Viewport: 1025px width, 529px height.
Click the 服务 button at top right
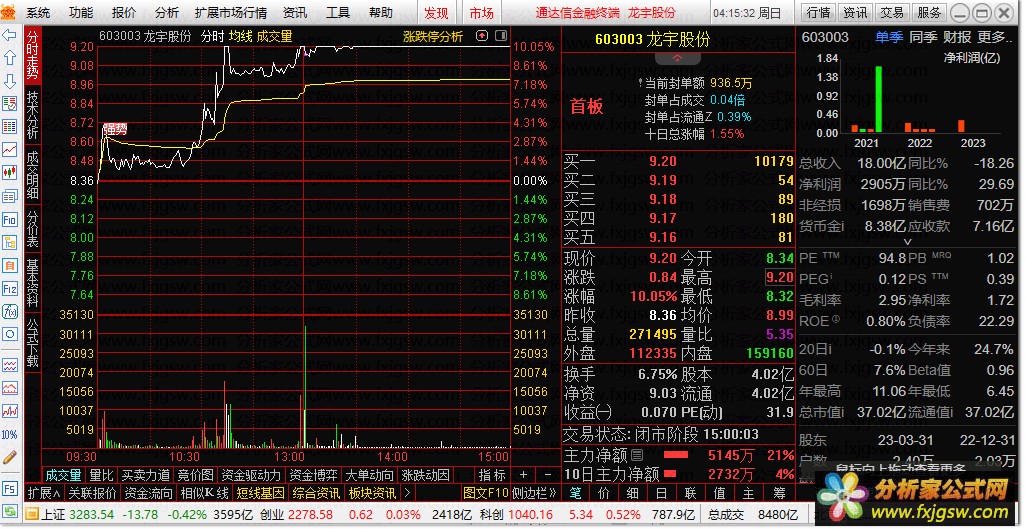point(929,12)
